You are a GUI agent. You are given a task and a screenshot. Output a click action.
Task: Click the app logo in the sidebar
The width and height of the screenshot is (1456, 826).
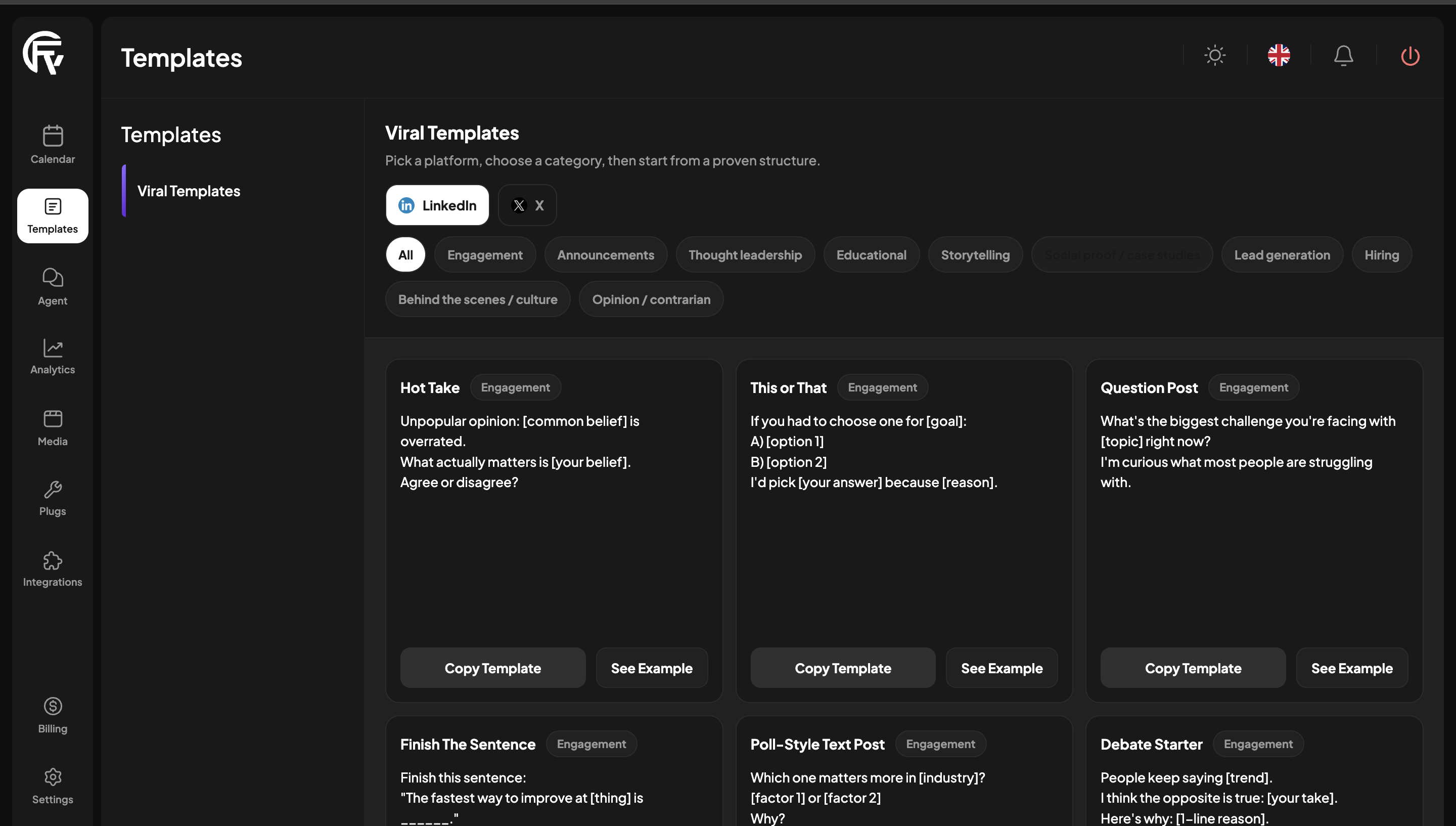[x=43, y=53]
